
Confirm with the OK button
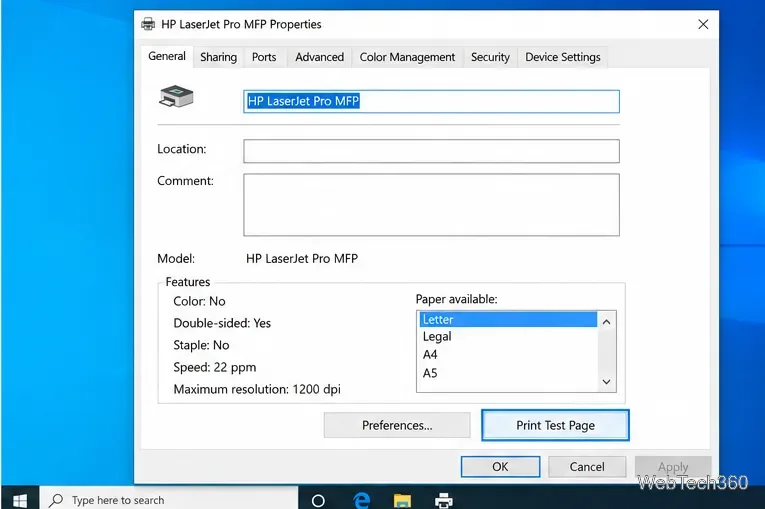click(x=500, y=467)
